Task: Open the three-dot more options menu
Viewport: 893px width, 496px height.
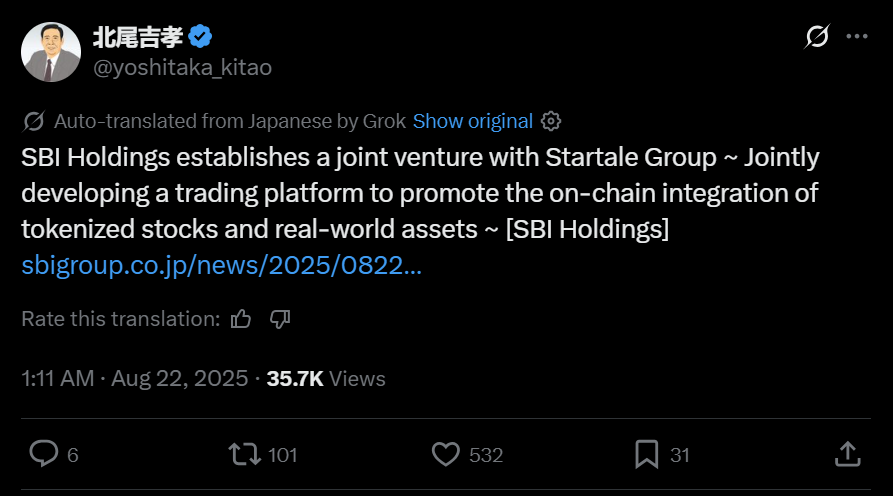Action: click(857, 37)
